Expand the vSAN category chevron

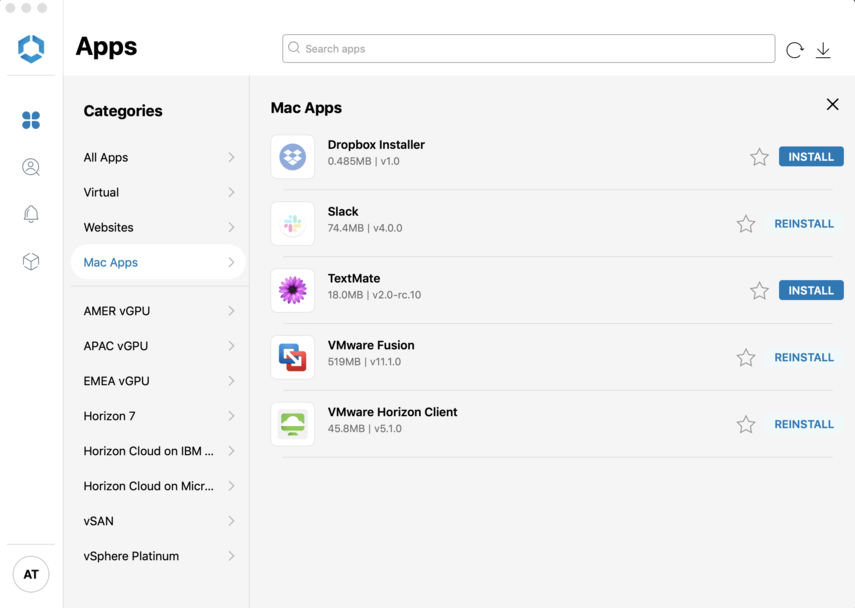pyautogui.click(x=231, y=521)
